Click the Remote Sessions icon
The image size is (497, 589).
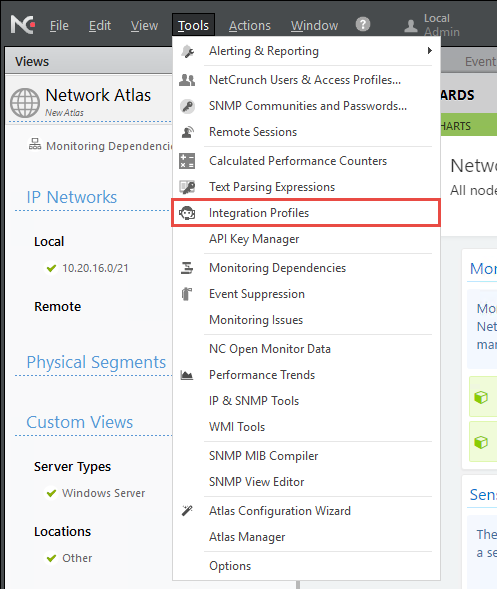point(187,132)
